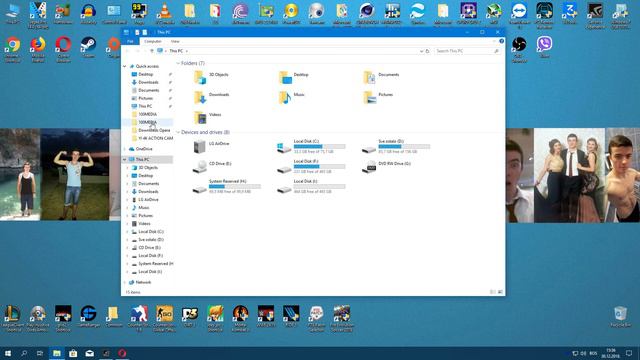Screen dimensions: 640x360
Task: Launch Audacity from the desktop
Action: click(x=88, y=14)
